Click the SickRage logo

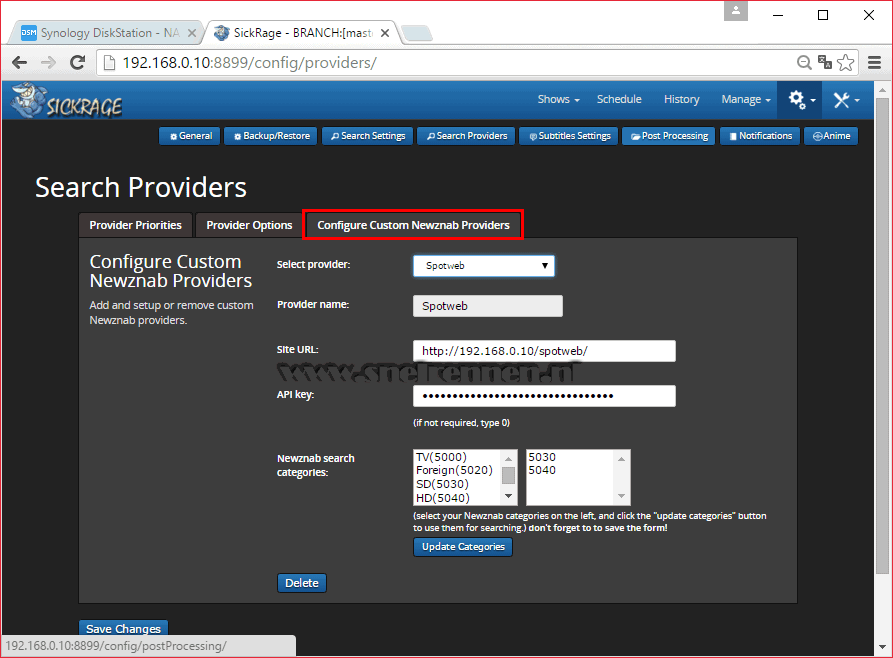click(x=67, y=100)
